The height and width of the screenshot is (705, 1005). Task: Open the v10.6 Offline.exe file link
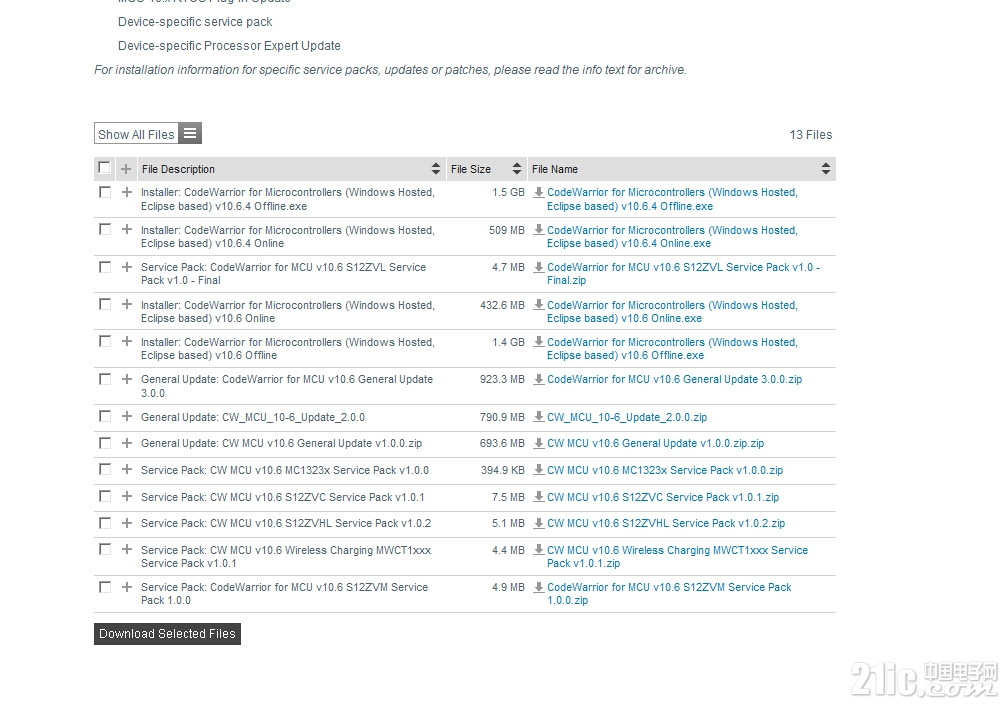672,349
